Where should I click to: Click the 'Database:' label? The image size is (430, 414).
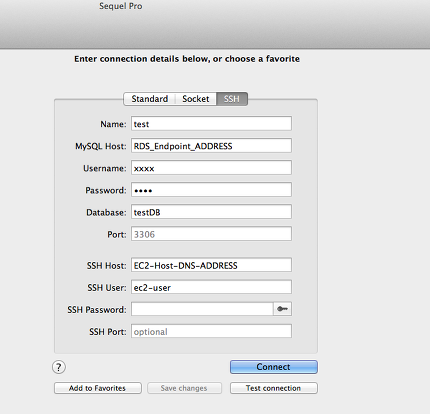(106, 212)
